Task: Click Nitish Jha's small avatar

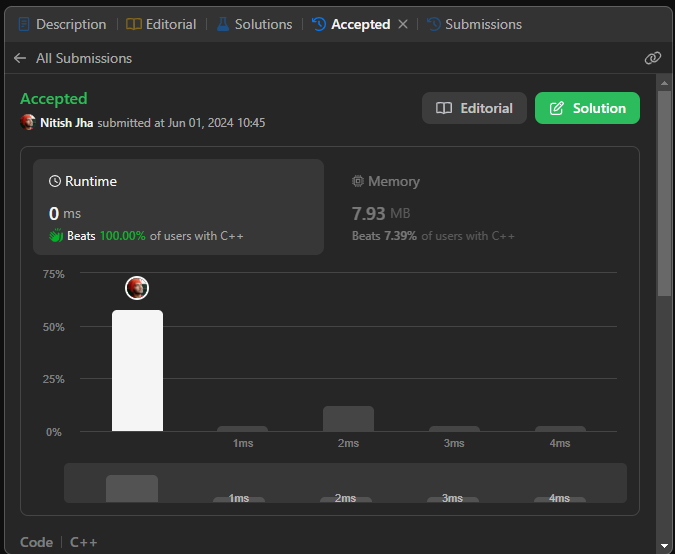Action: tap(28, 122)
